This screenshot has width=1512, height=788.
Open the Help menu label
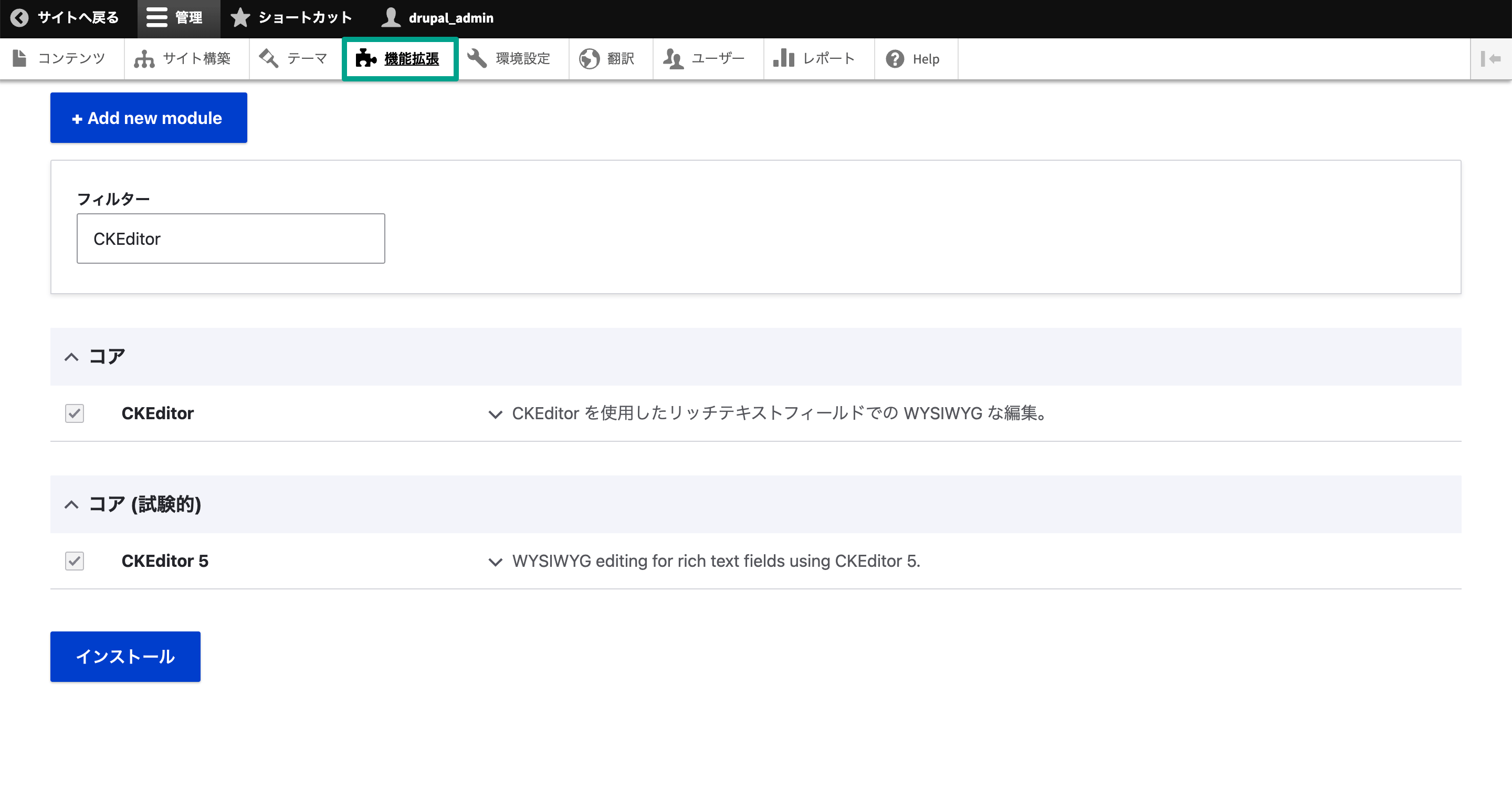click(x=926, y=59)
